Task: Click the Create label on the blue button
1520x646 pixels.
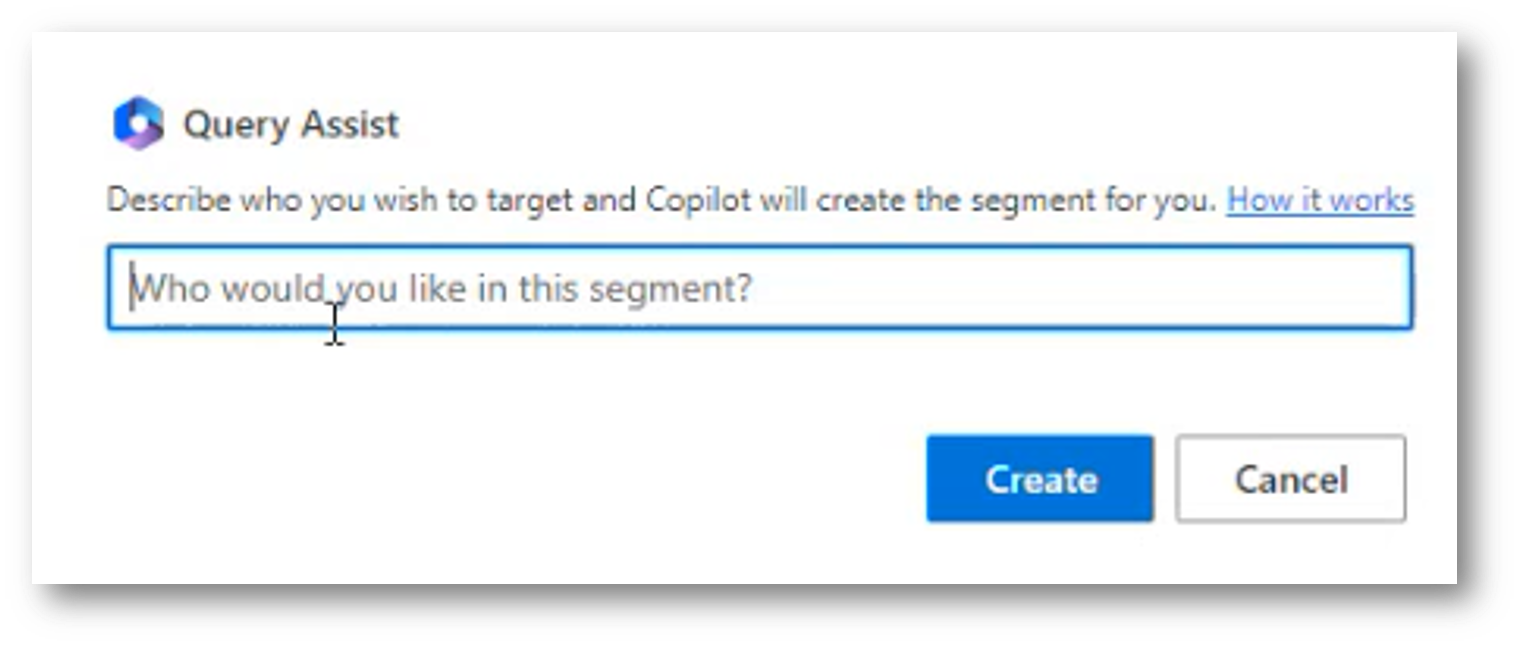Action: pos(1041,480)
